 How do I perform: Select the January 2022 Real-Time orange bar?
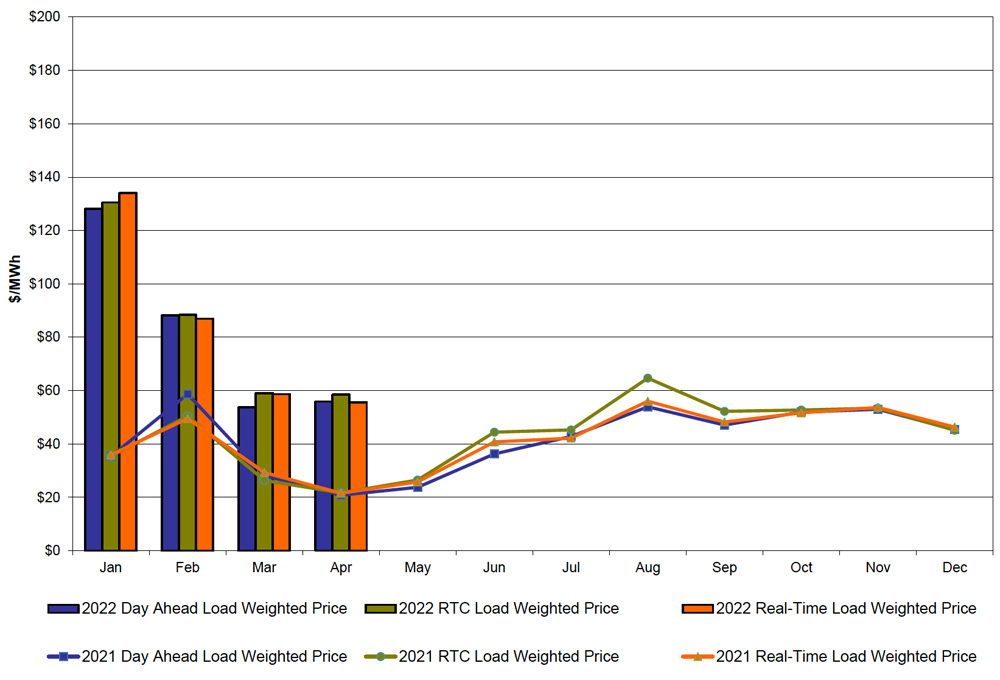click(x=128, y=371)
